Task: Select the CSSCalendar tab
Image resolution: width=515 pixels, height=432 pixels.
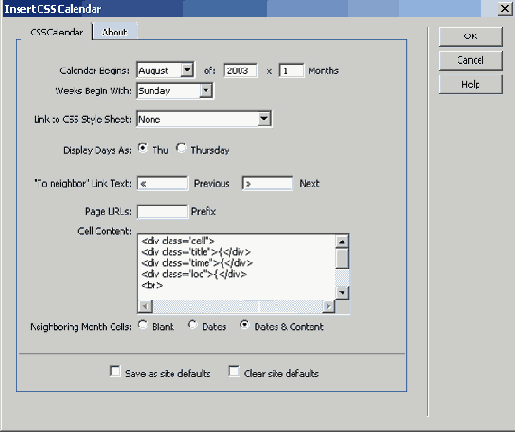Action: pos(56,32)
